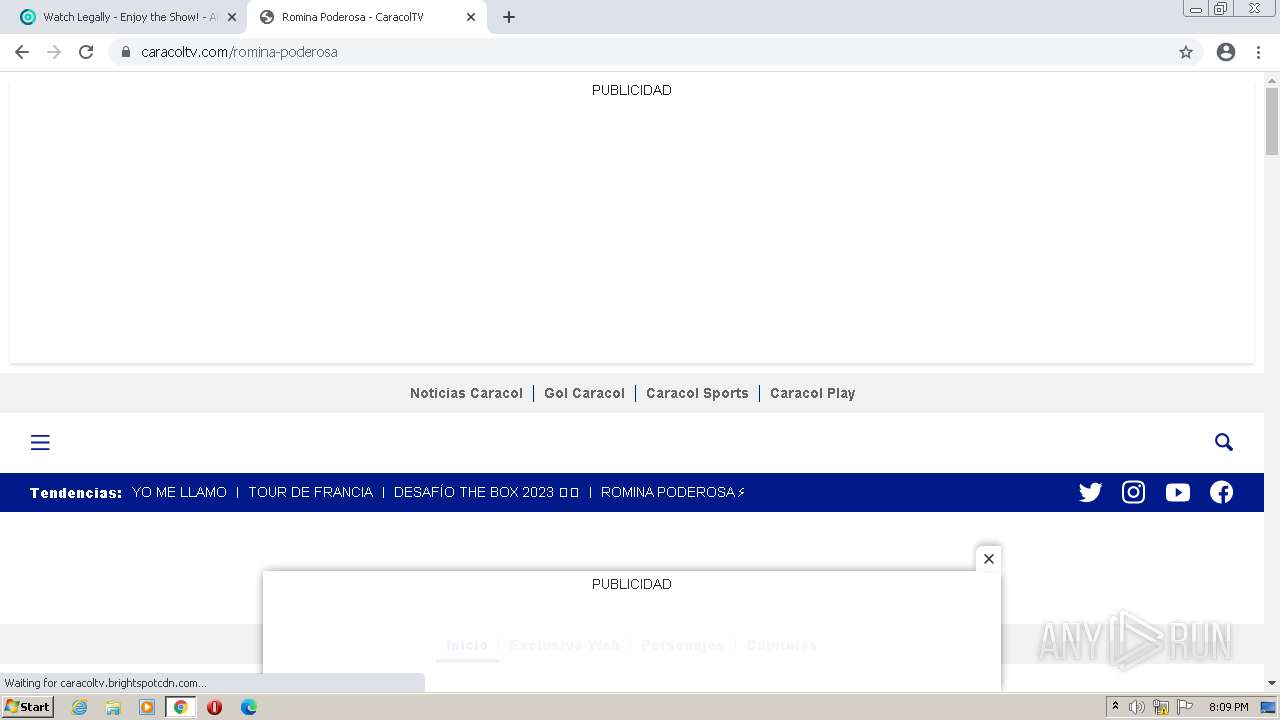Open the YouTube icon link
Viewport: 1280px width, 720px height.
1177,492
